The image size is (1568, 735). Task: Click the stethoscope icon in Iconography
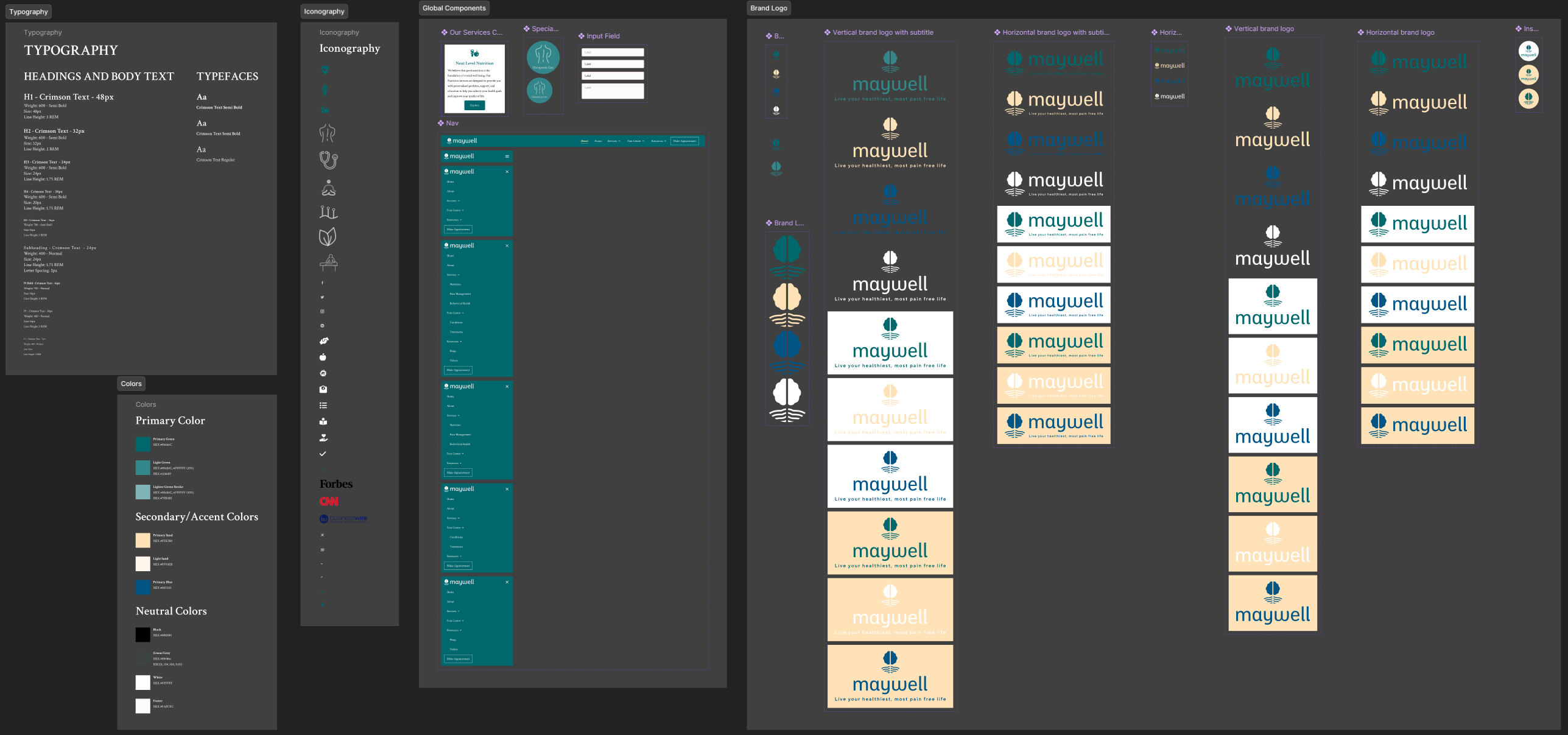pyautogui.click(x=328, y=160)
